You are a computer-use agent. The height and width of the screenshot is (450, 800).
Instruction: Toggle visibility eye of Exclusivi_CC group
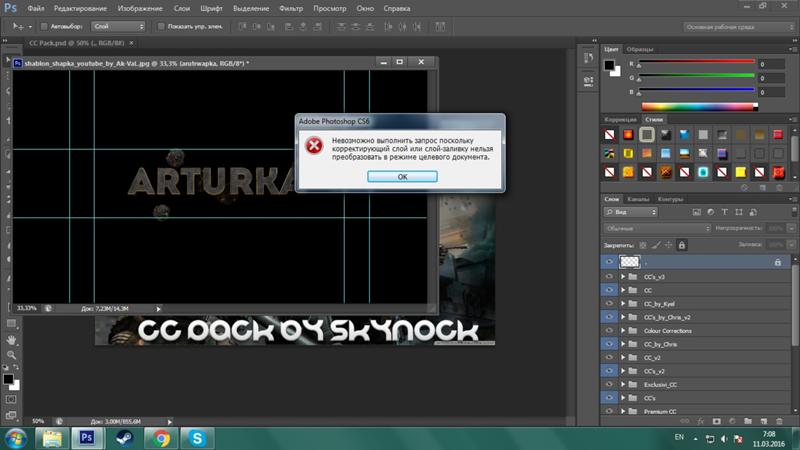click(609, 384)
